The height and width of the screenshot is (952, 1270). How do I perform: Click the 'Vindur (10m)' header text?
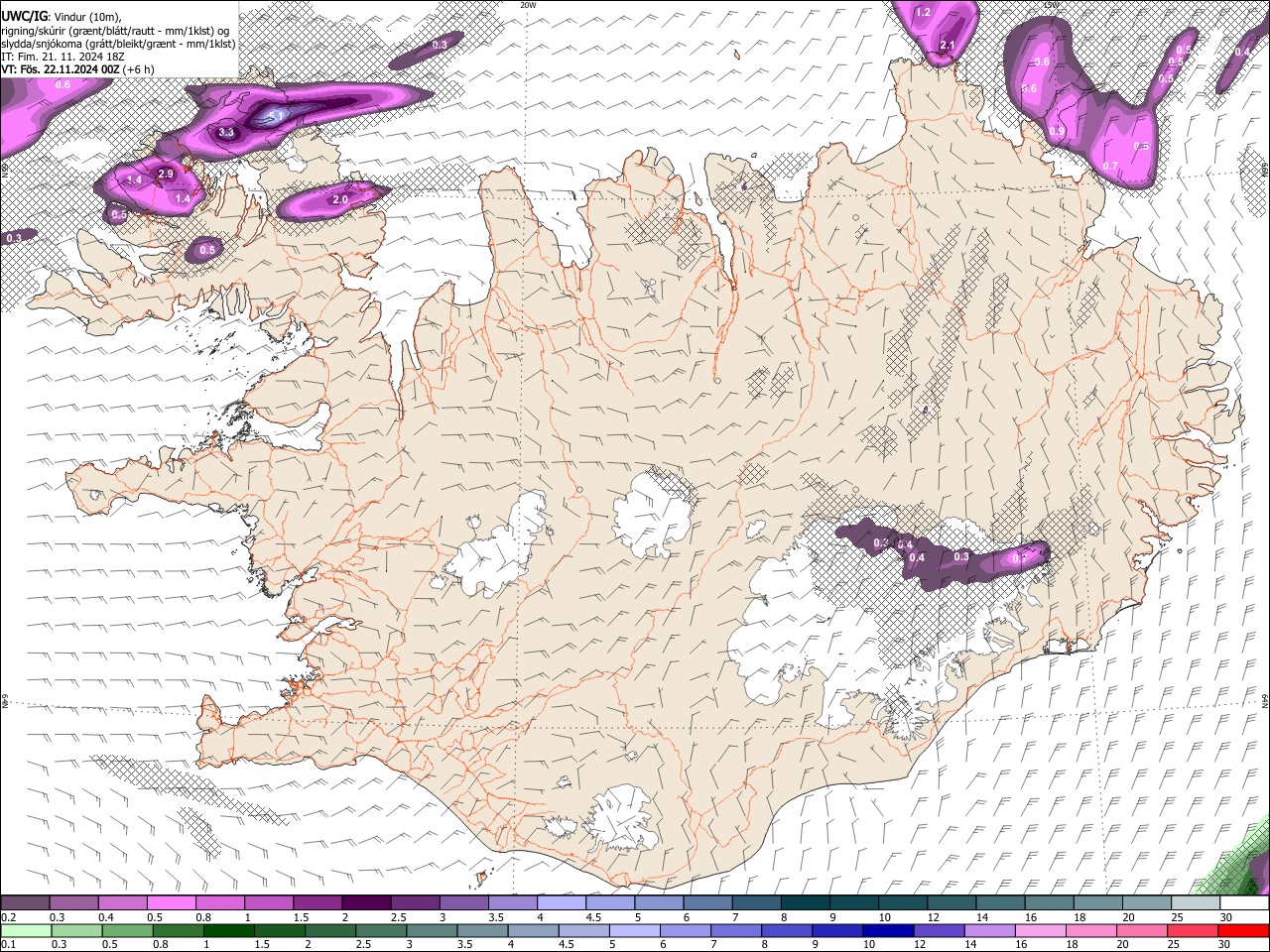click(87, 16)
